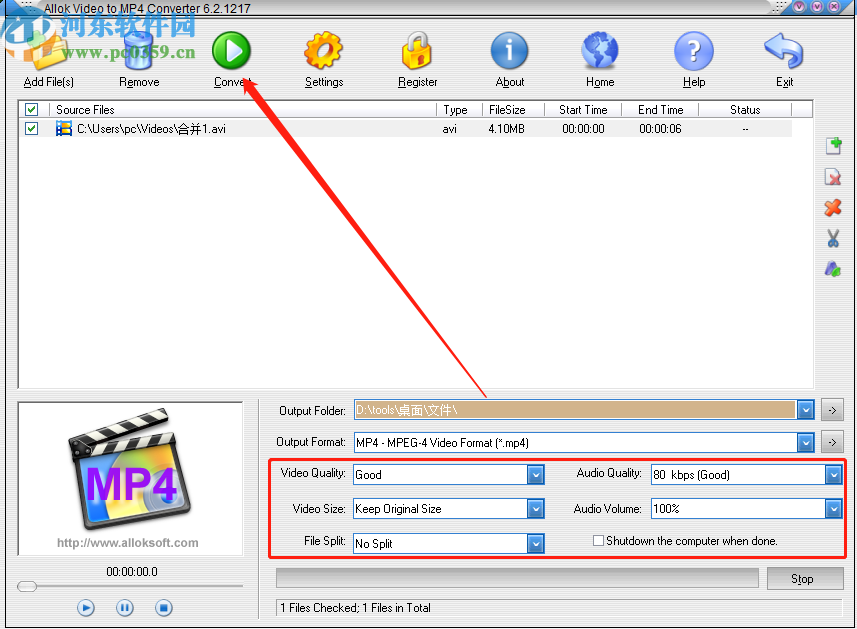
Task: Click the film icon of 合并1.avi row
Action: [x=64, y=129]
